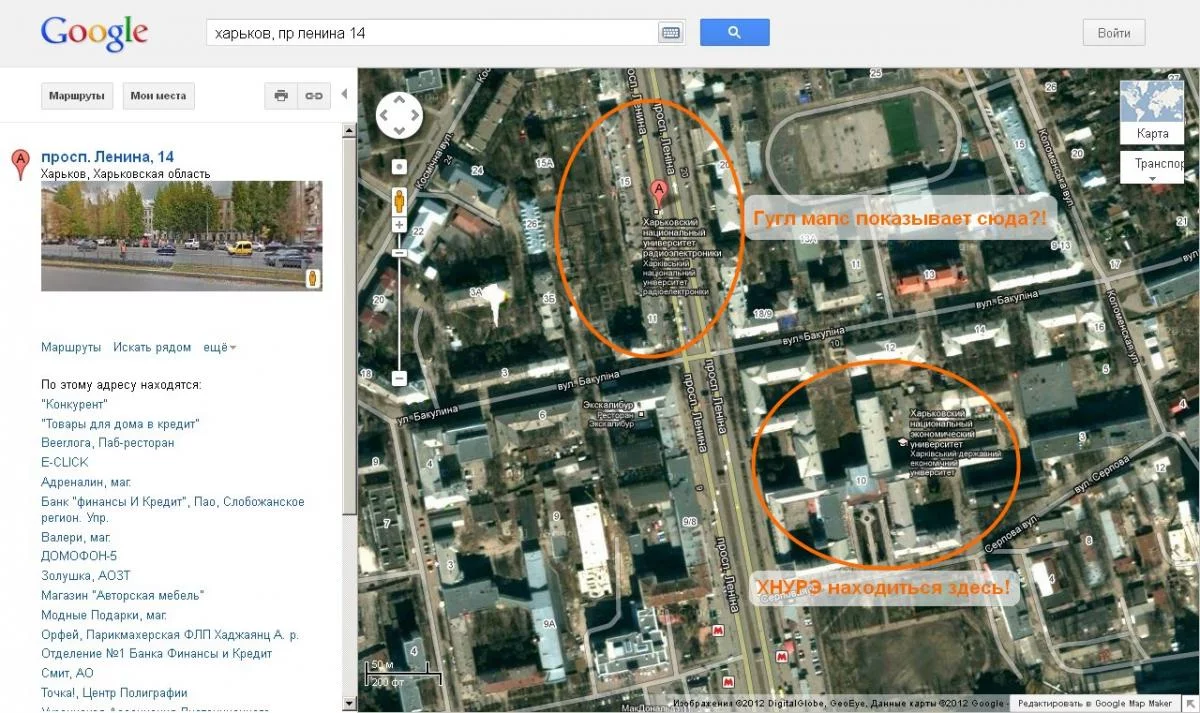Click pegman icon on street photo thumbnail
Viewport: 1200px width, 713px height.
pos(310,277)
